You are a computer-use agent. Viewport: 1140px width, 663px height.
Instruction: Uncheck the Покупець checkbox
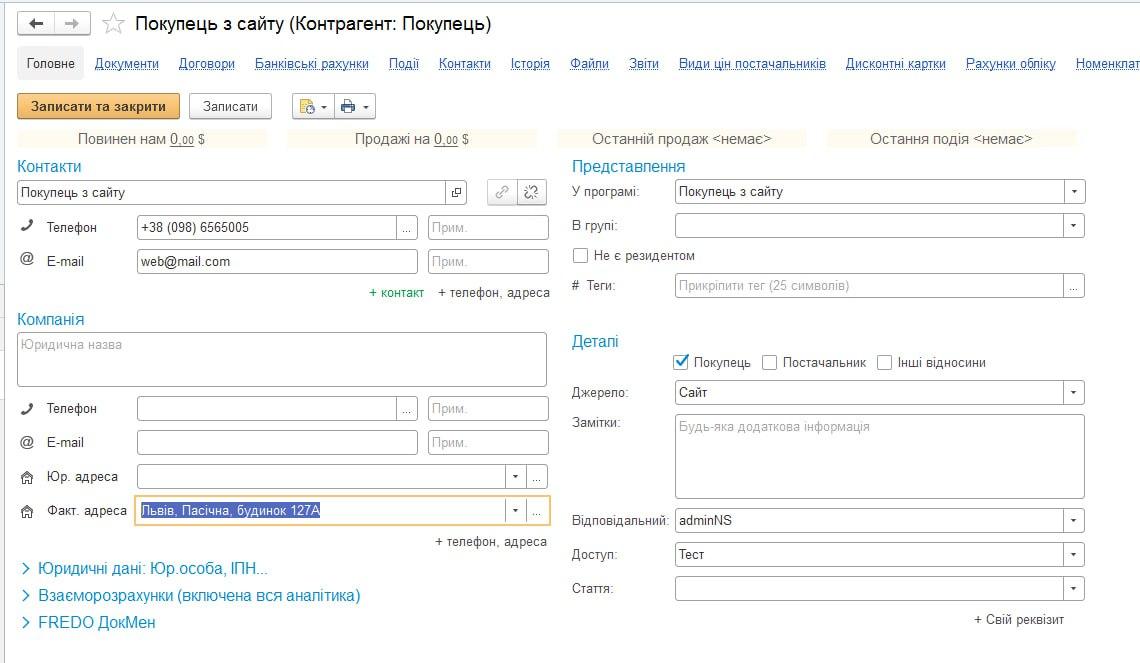[x=681, y=362]
